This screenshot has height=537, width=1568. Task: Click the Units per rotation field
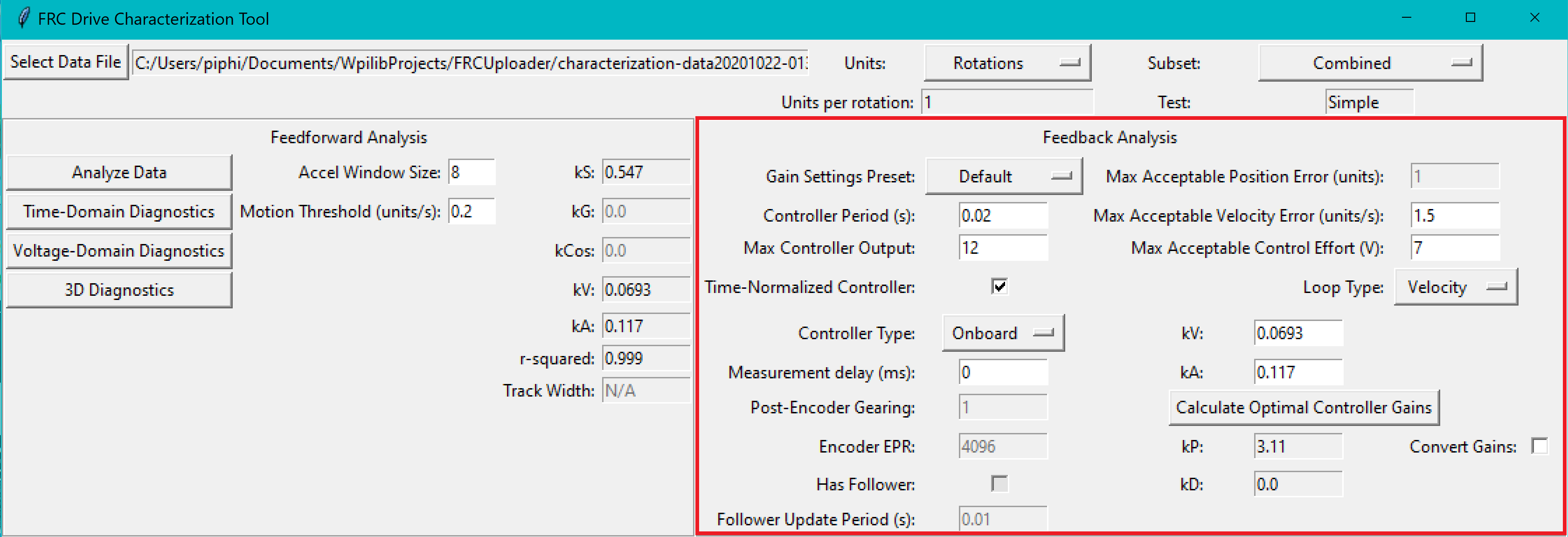point(1007,102)
